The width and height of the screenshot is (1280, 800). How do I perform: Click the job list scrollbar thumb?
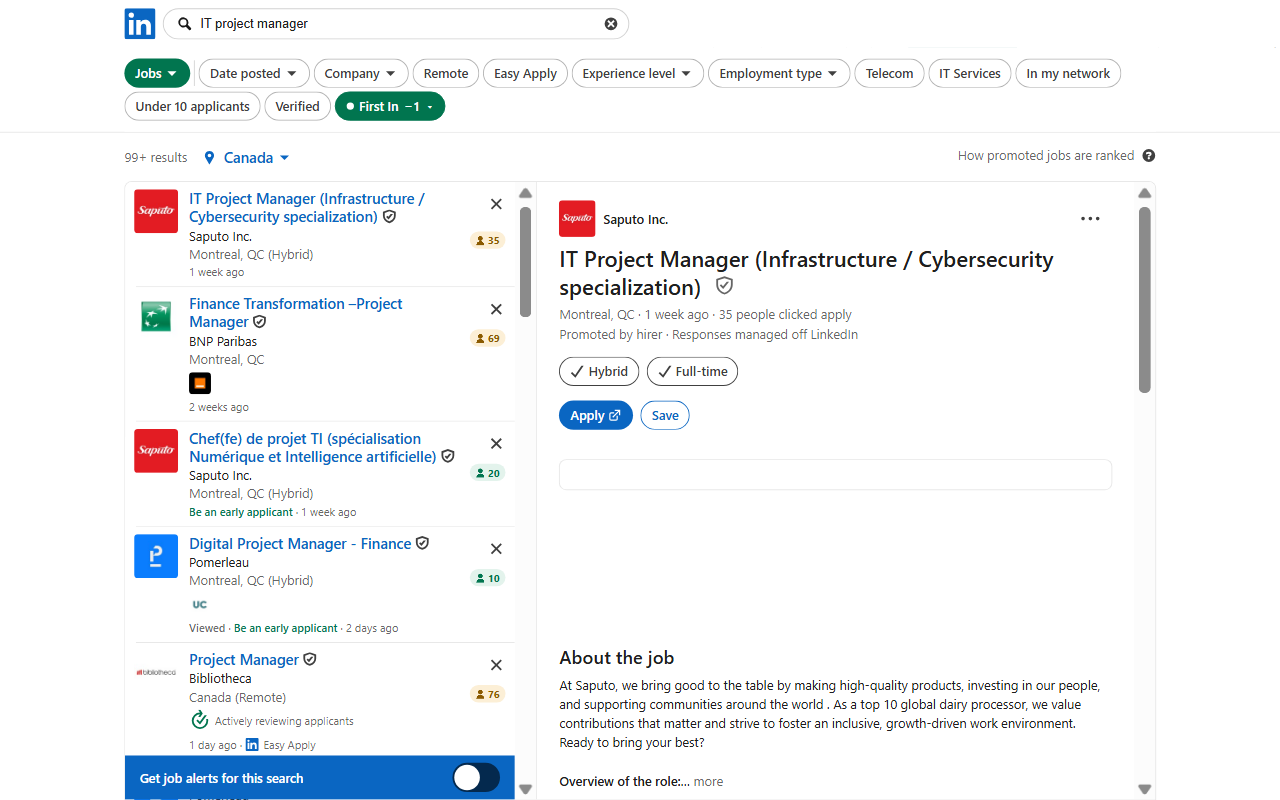(525, 262)
